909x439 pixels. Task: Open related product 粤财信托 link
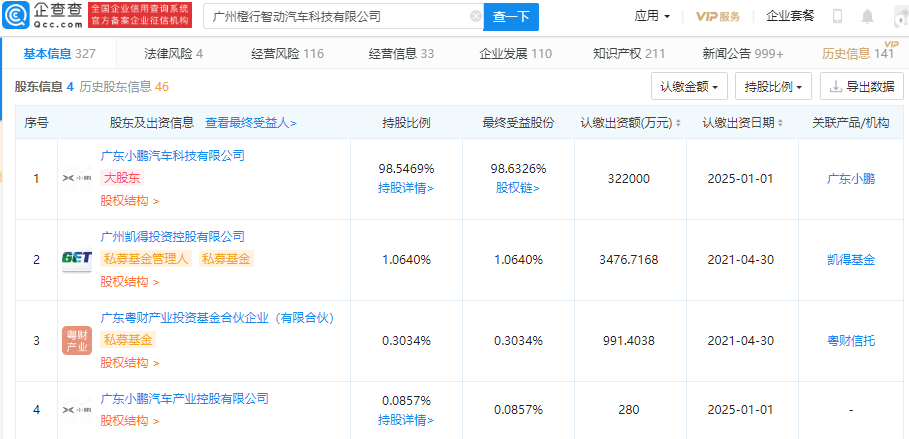(850, 341)
